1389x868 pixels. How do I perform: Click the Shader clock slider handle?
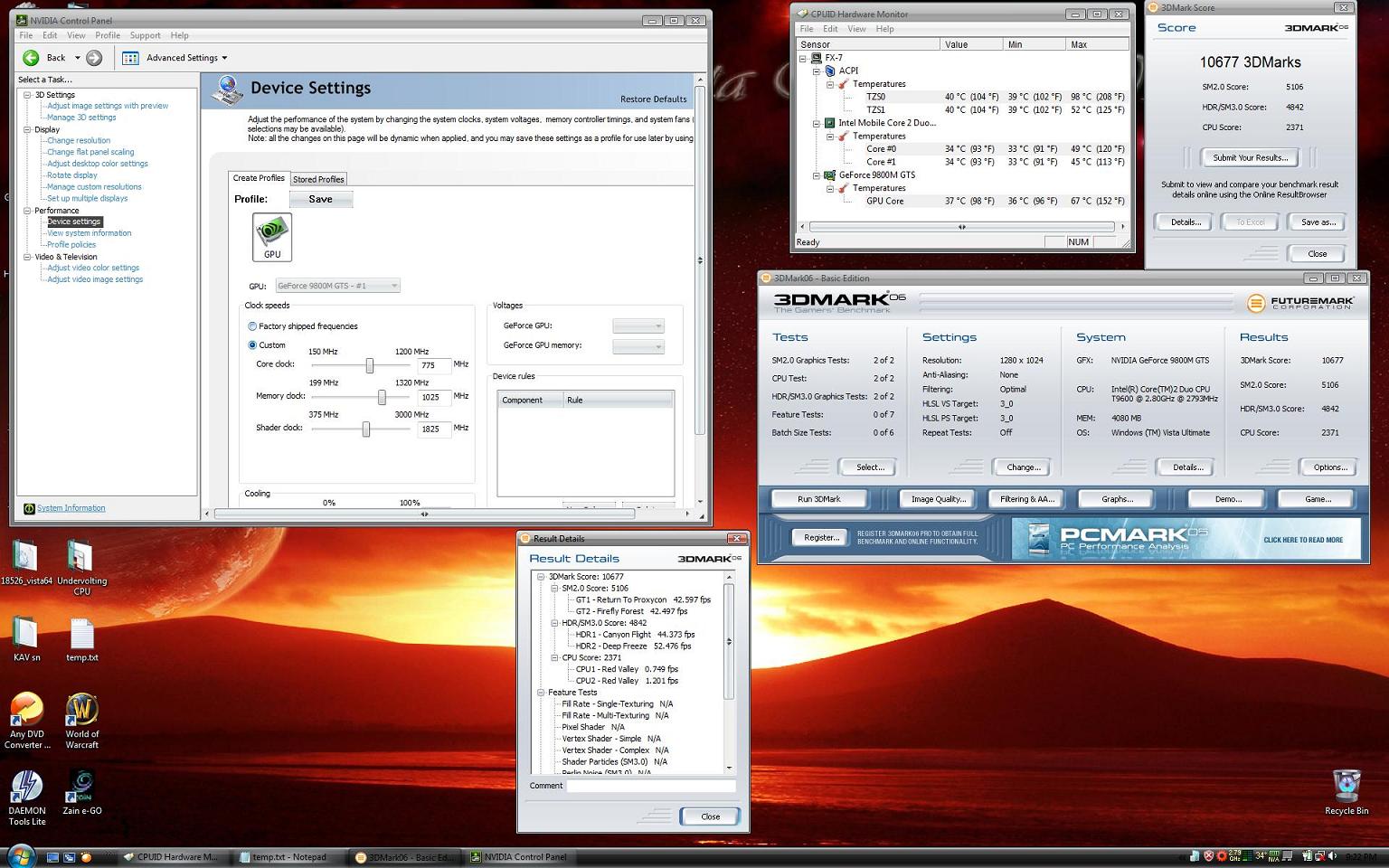[x=366, y=429]
